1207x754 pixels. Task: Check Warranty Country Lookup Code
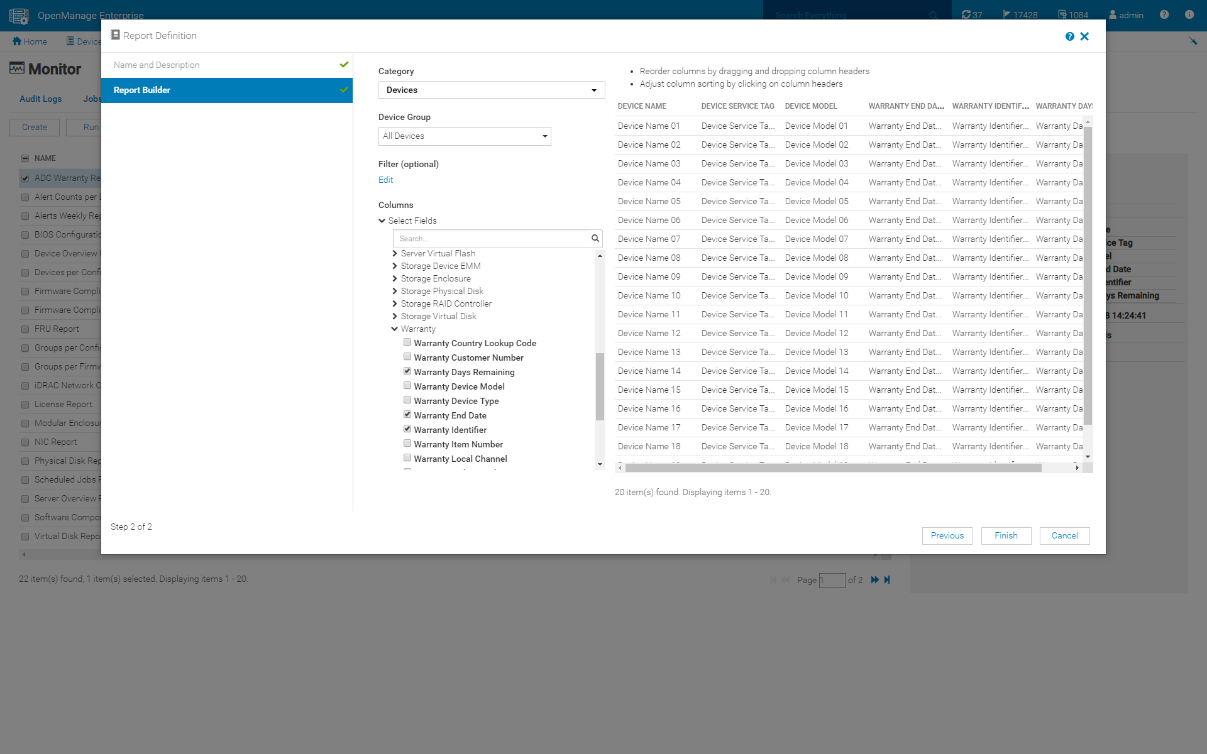(407, 343)
